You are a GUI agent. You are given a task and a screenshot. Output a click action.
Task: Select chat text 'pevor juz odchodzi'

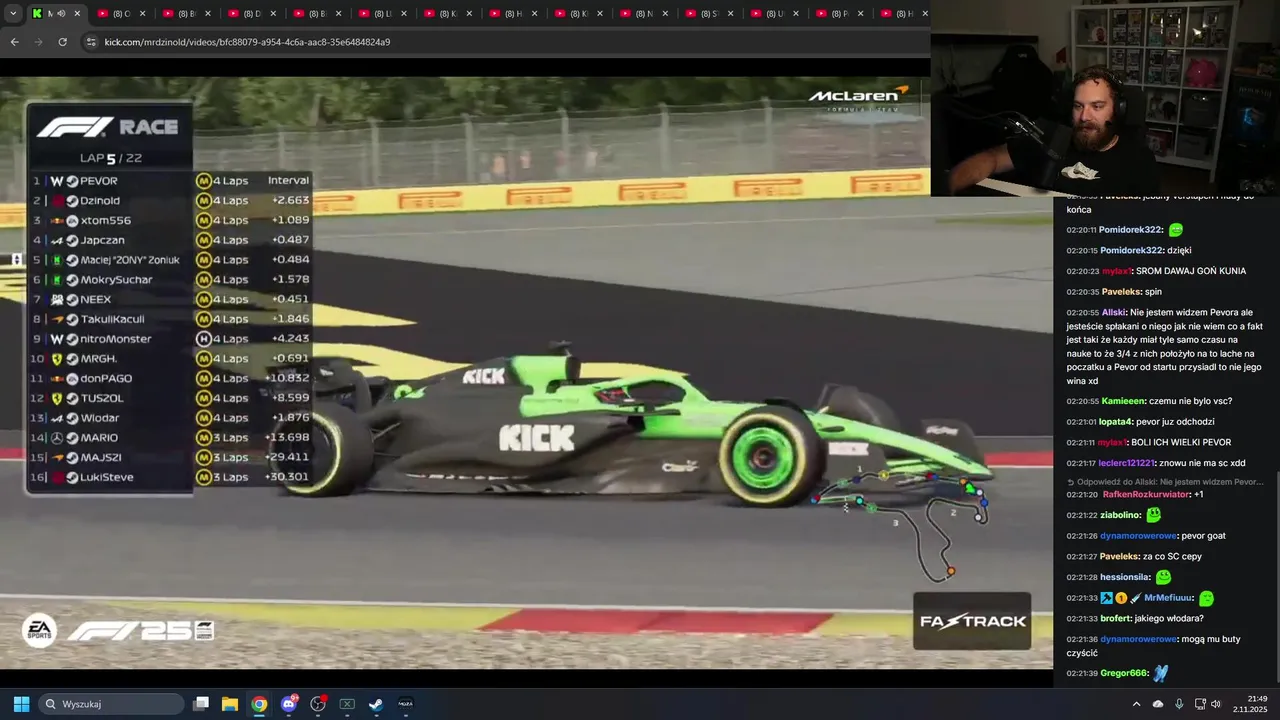click(x=1175, y=422)
